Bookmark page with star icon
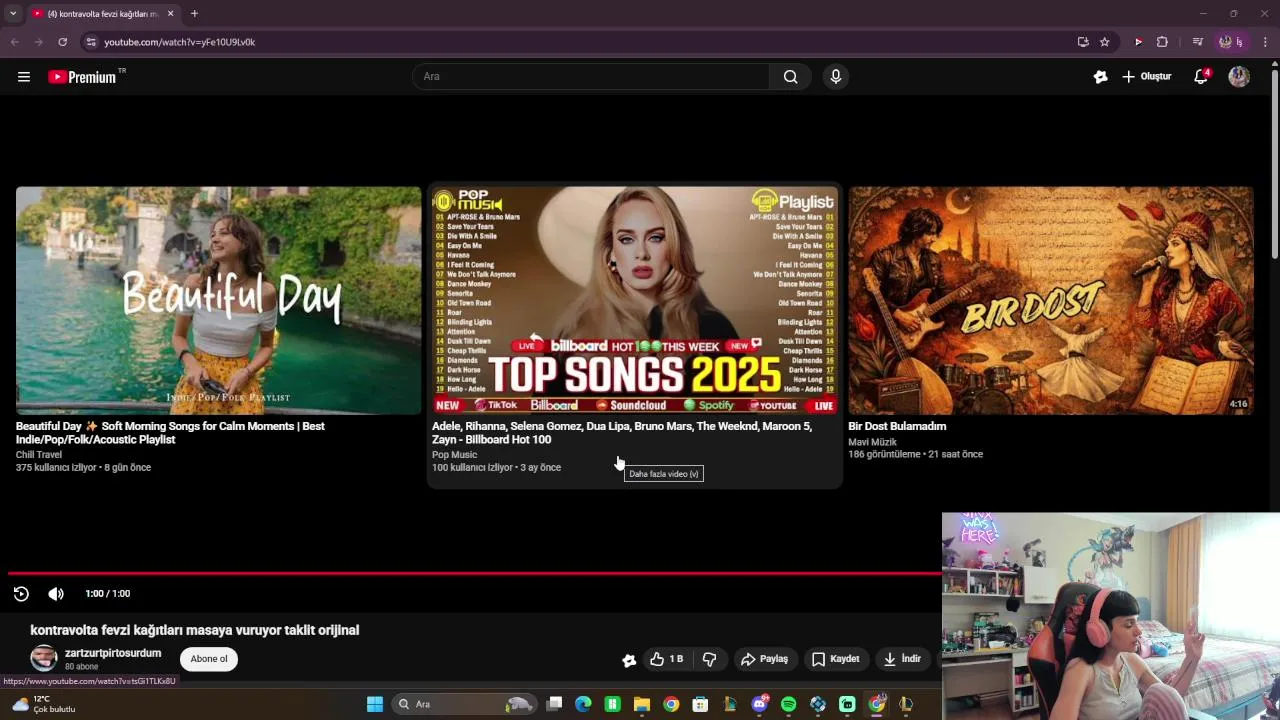Viewport: 1280px width, 720px height. click(x=1104, y=42)
